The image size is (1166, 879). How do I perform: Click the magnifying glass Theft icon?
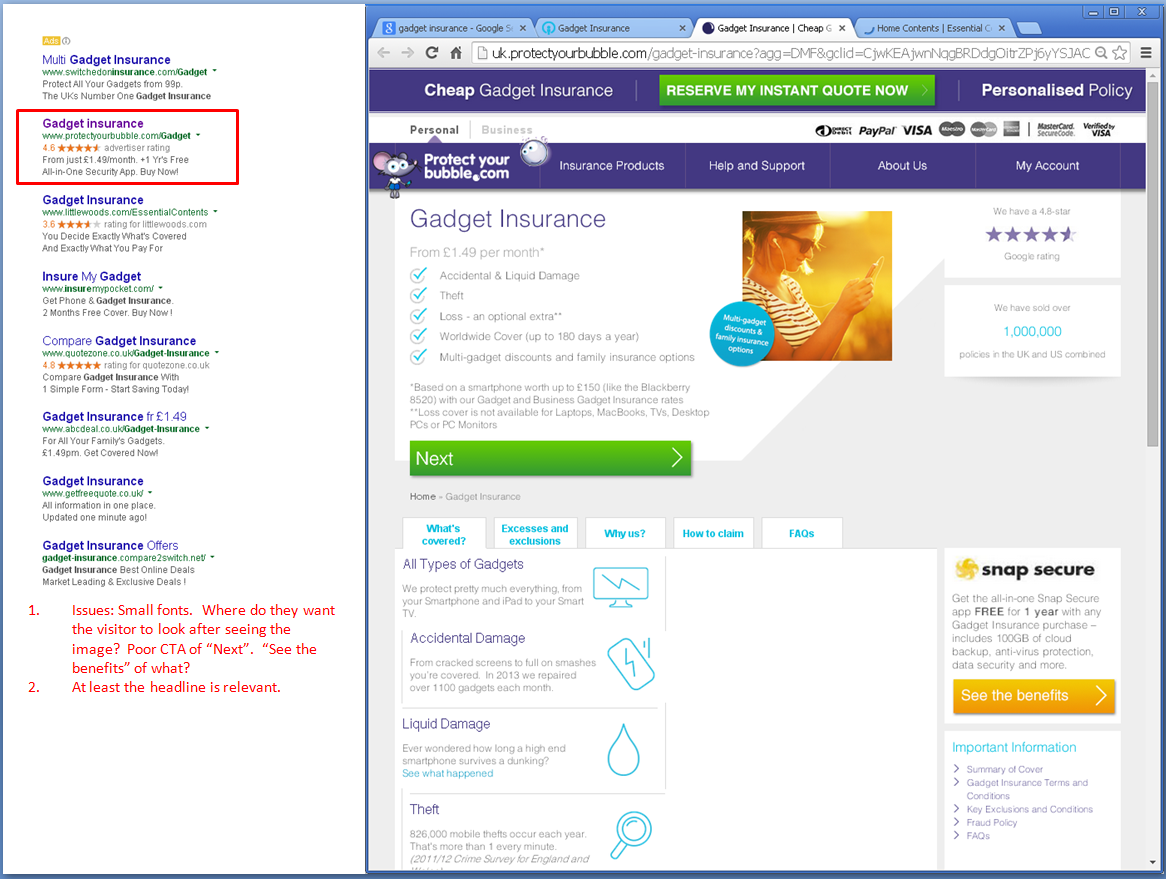pyautogui.click(x=631, y=834)
